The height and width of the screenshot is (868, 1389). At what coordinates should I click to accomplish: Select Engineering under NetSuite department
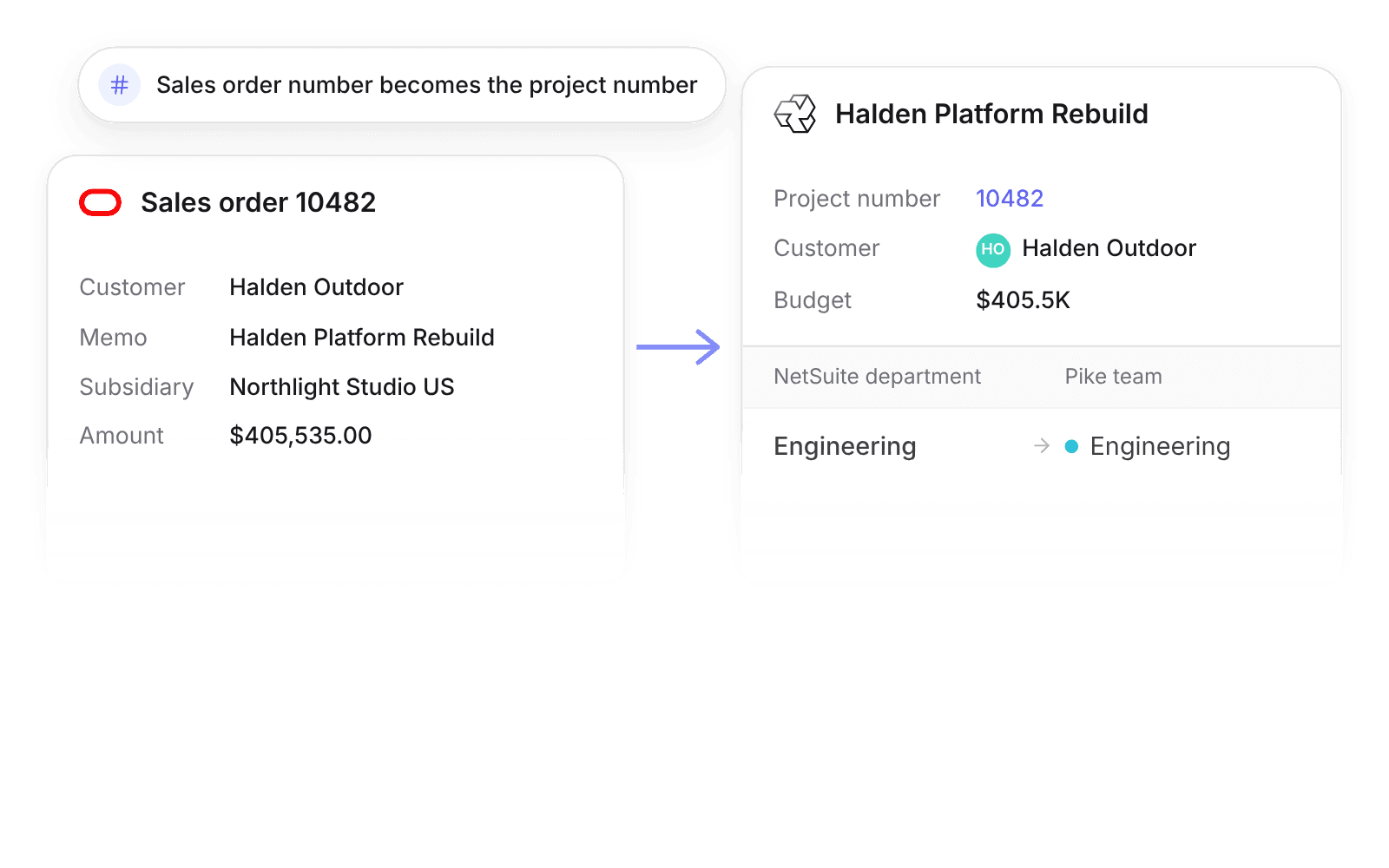(x=845, y=447)
